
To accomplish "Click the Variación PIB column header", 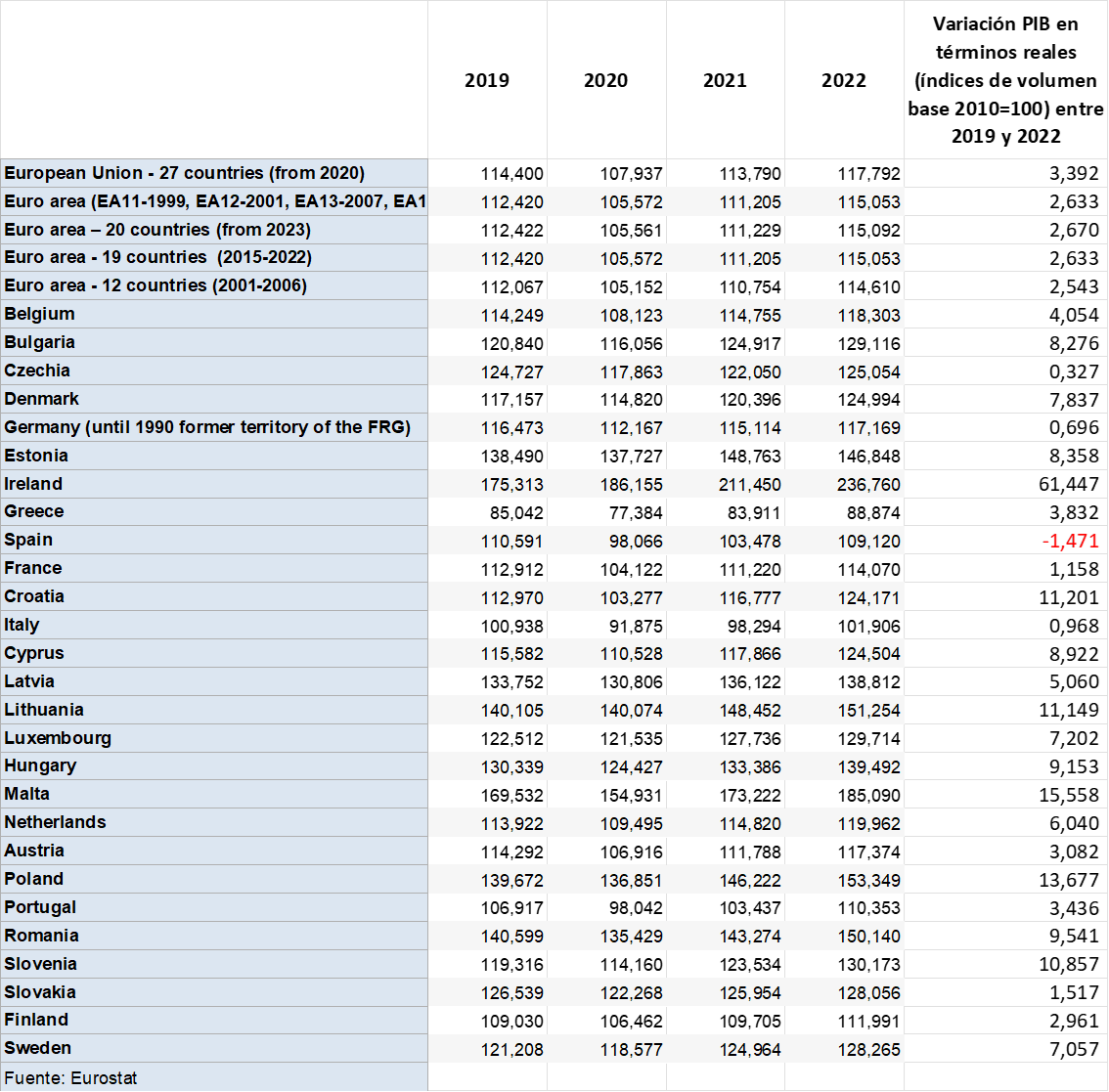I will (1005, 80).
